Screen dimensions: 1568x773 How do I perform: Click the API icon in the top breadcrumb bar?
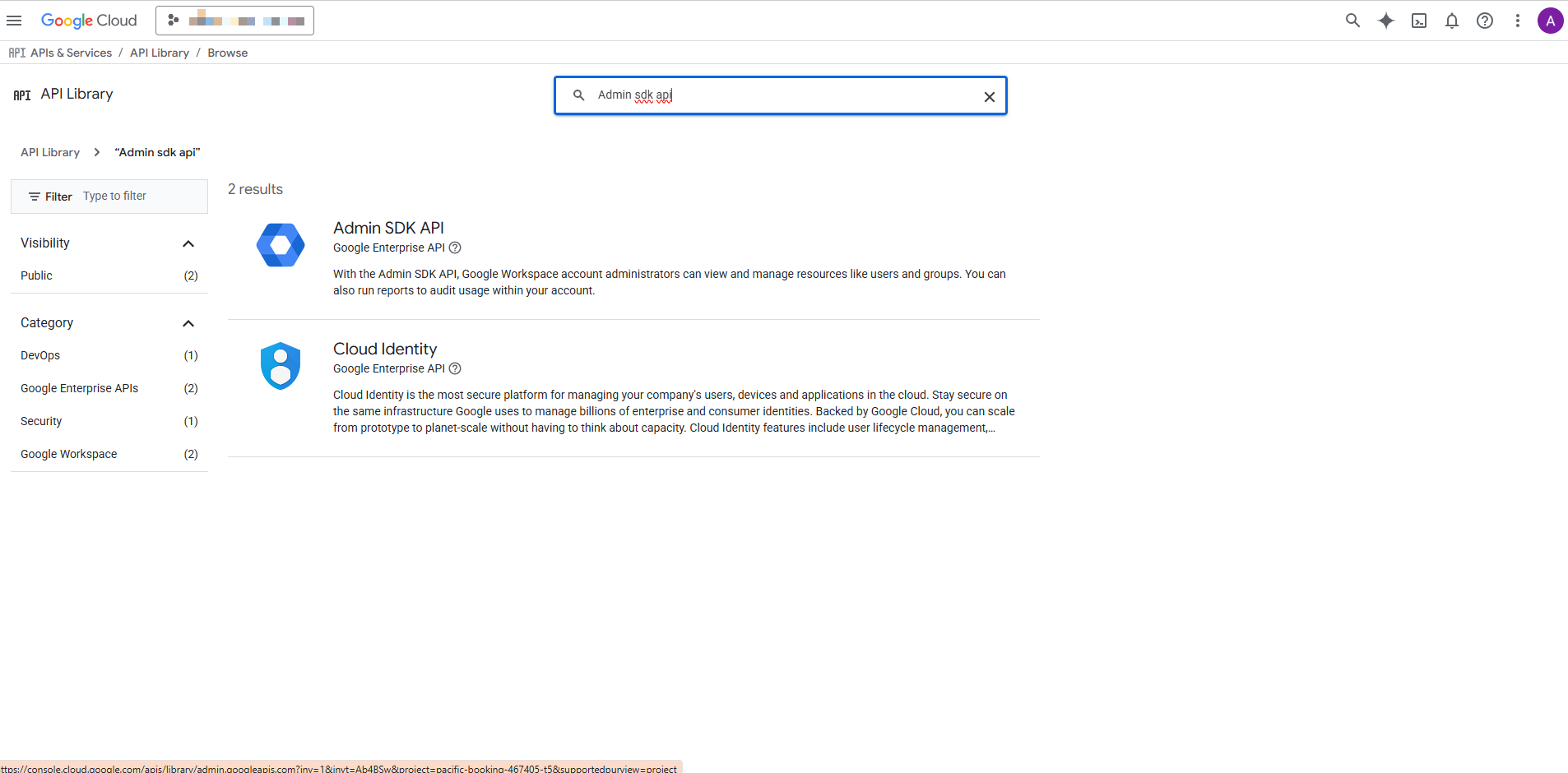17,53
